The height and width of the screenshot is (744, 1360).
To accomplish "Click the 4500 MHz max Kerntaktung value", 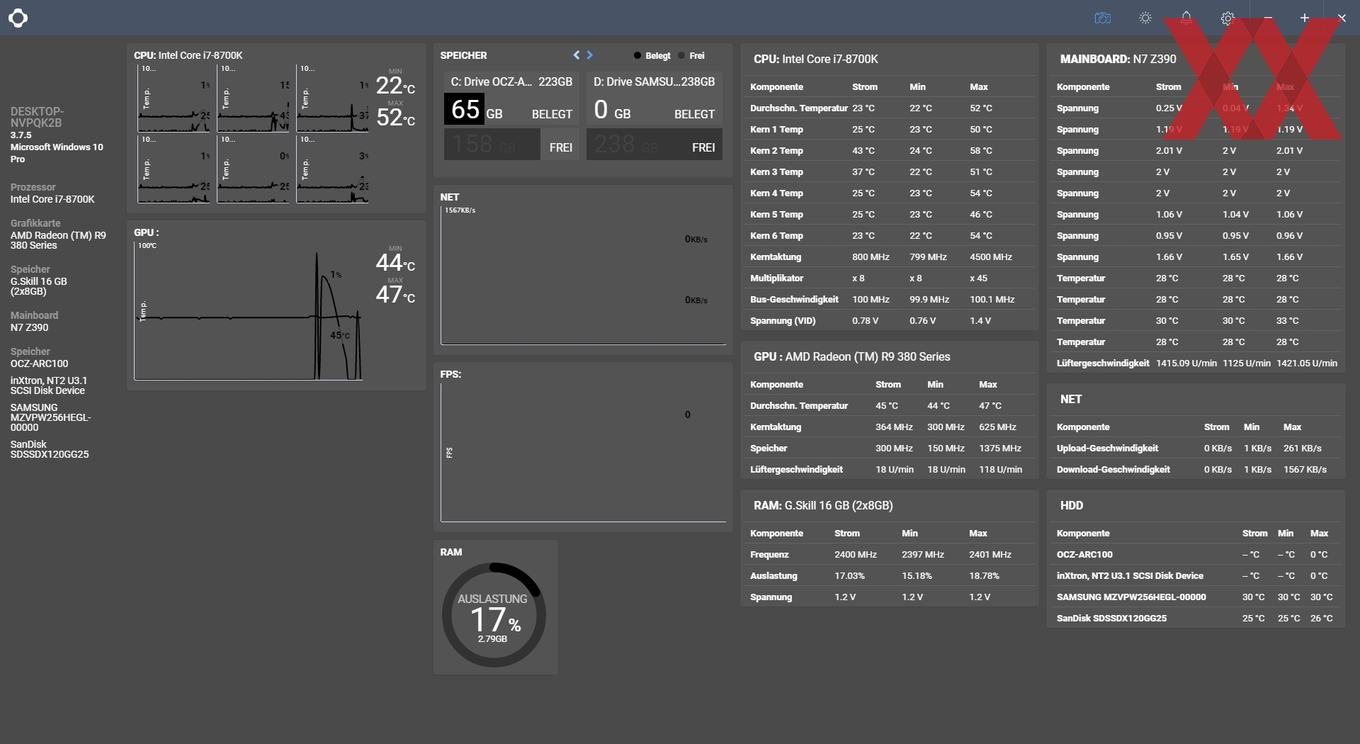I will pos(991,257).
